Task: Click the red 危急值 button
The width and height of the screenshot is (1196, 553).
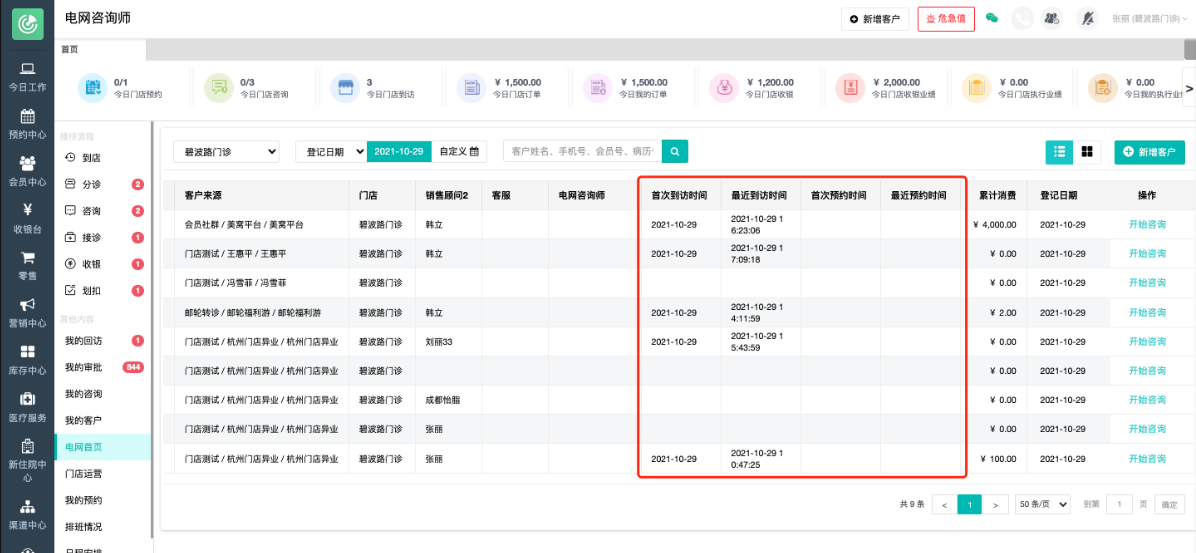Action: tap(947, 19)
